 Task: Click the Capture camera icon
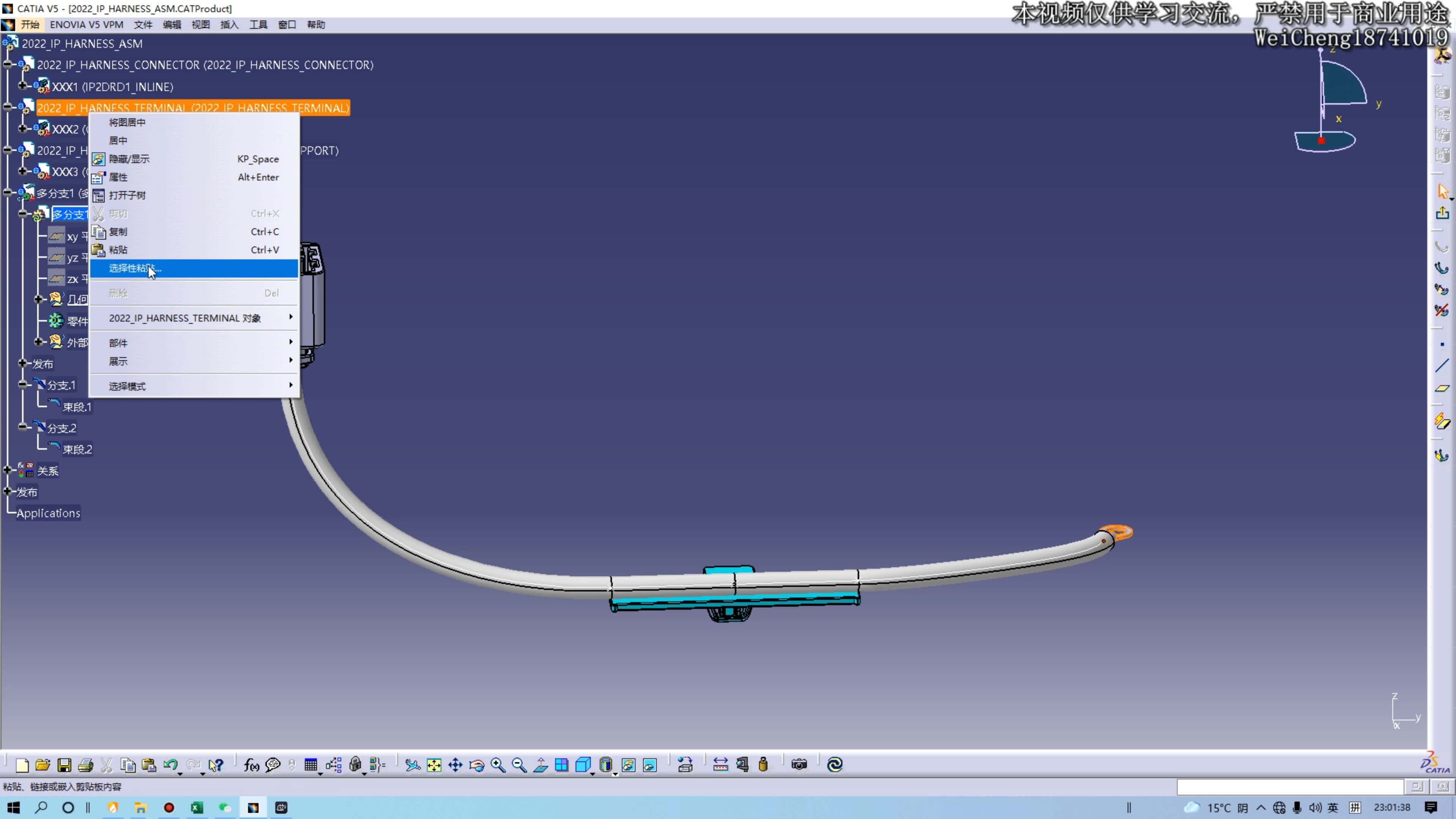(x=799, y=765)
